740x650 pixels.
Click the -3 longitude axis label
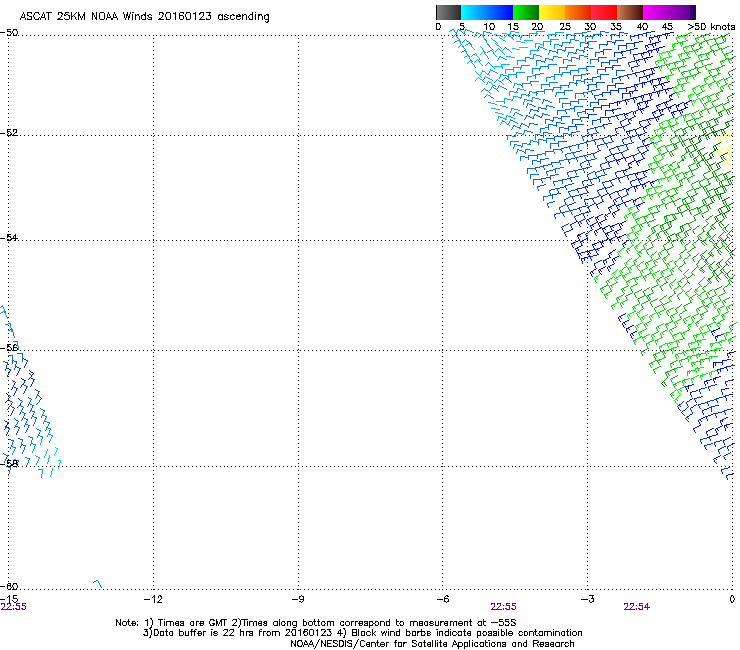[x=587, y=599]
